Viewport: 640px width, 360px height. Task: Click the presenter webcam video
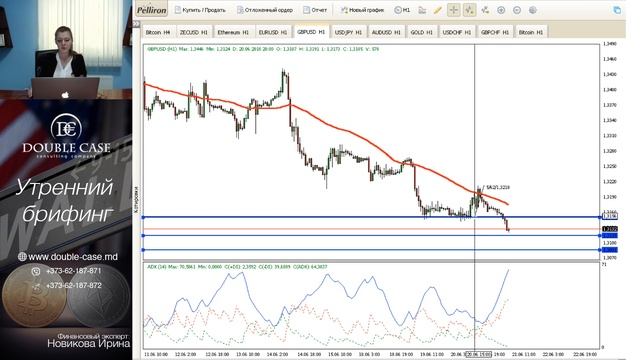66,49
